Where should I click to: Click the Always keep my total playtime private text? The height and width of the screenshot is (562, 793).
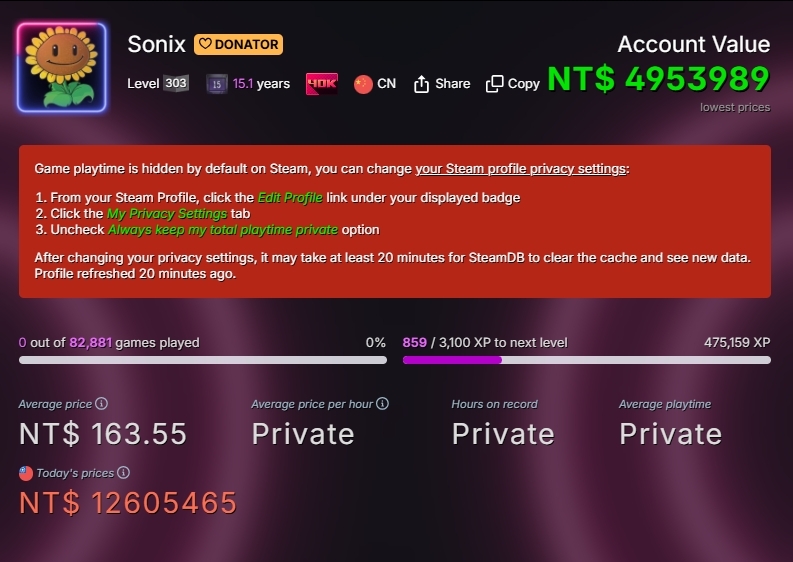[x=222, y=229]
